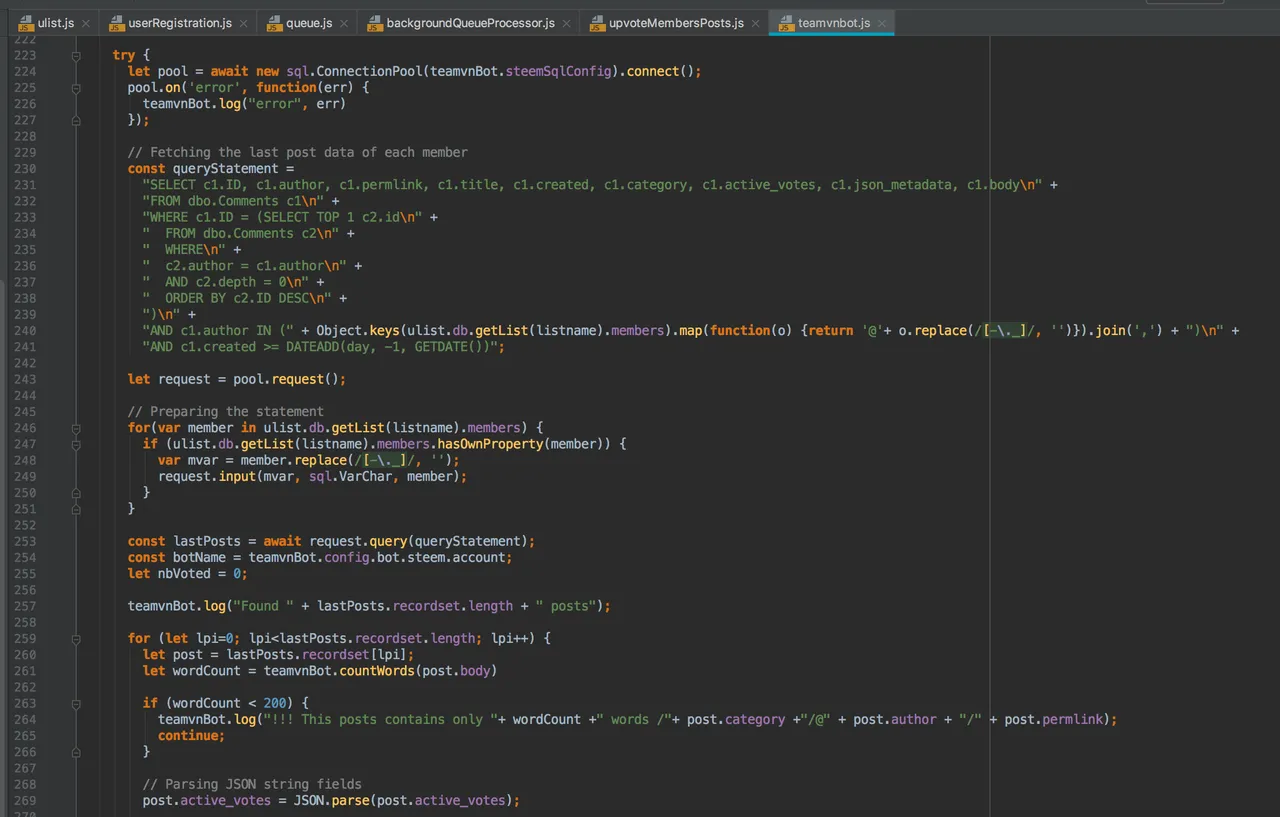Screen dimensions: 1280x817
Task: Select the teamvnbot.js tab
Action: tap(831, 23)
